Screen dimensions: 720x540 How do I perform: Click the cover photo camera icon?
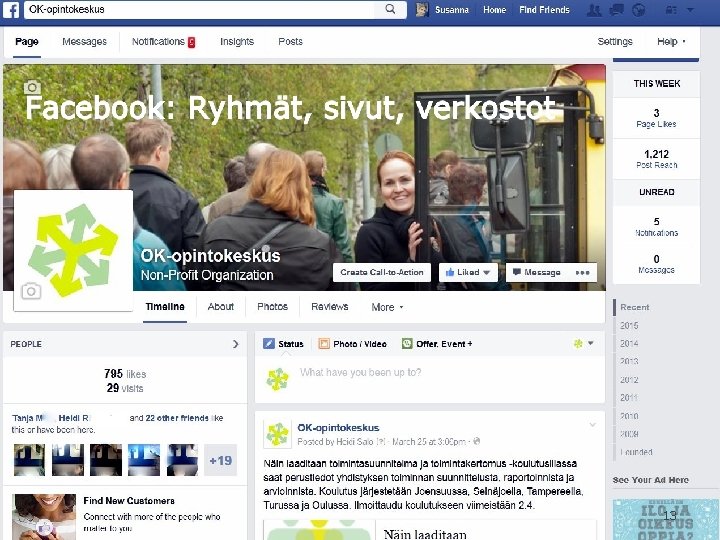click(x=32, y=87)
